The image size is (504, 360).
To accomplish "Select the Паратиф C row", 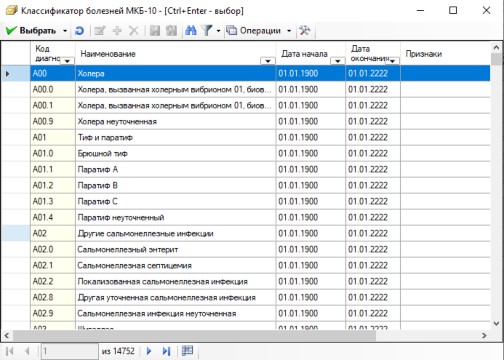I will pos(246,201).
